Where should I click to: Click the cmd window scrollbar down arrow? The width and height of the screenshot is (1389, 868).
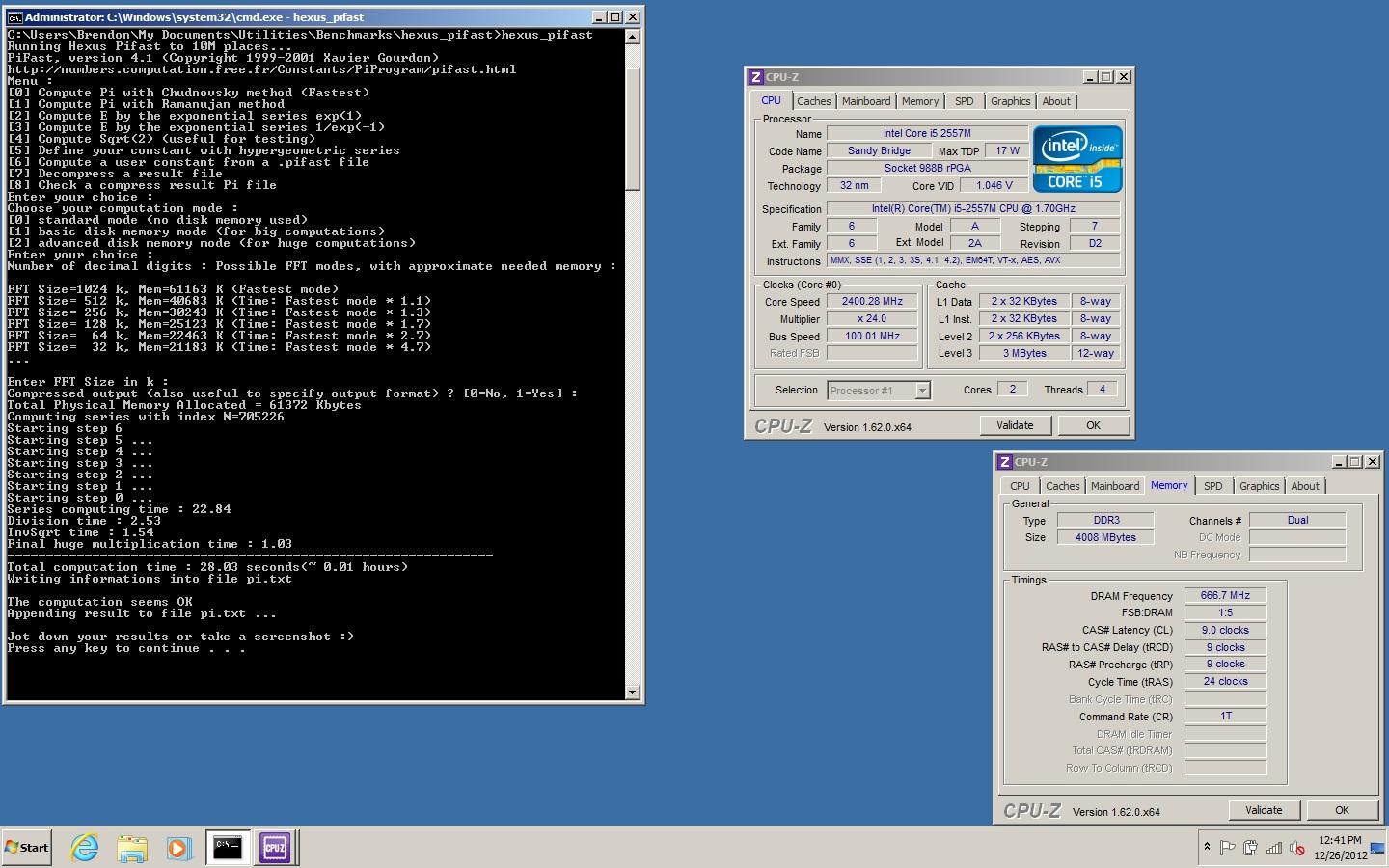click(633, 692)
